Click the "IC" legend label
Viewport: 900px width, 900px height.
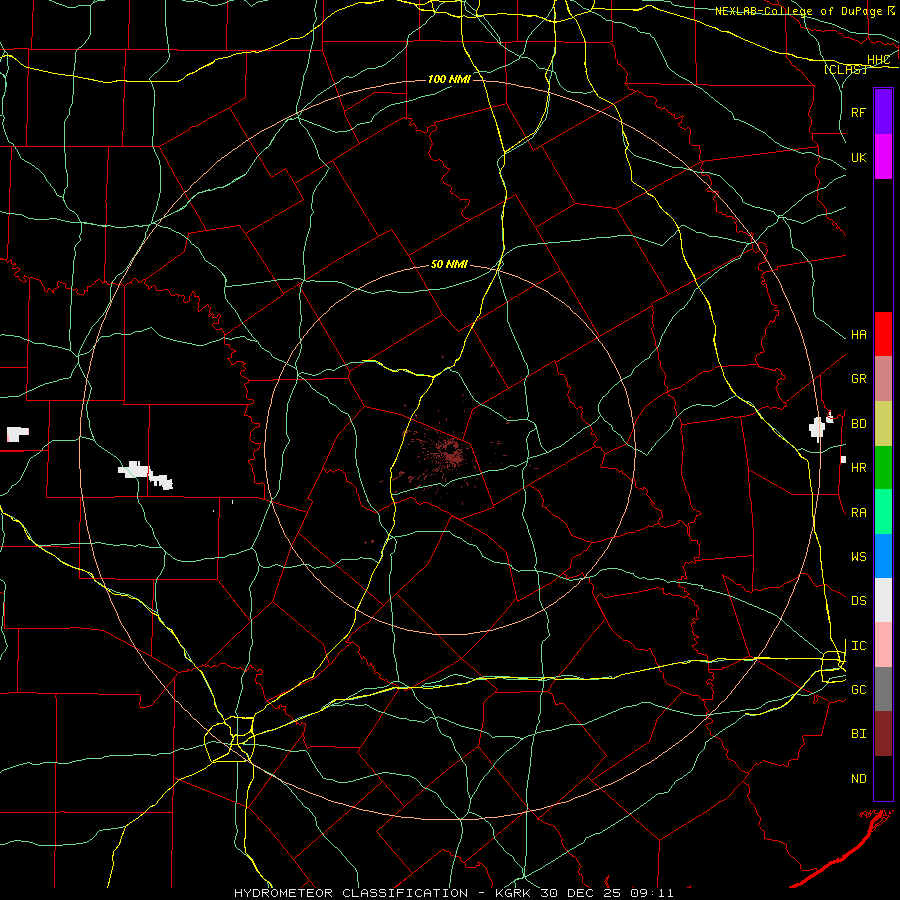click(858, 646)
